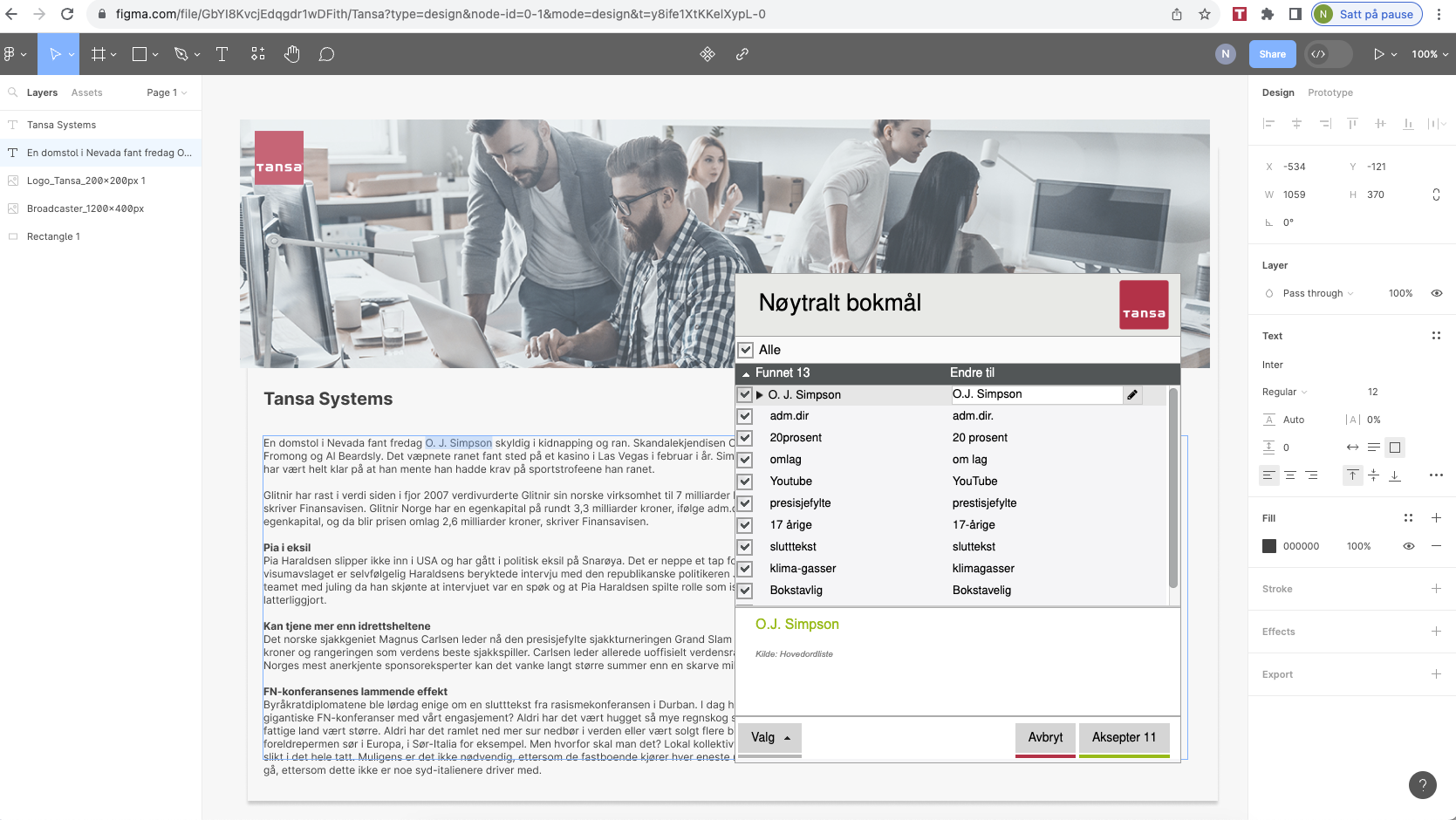
Task: Toggle layer visibility eye icon
Action: (x=1436, y=293)
